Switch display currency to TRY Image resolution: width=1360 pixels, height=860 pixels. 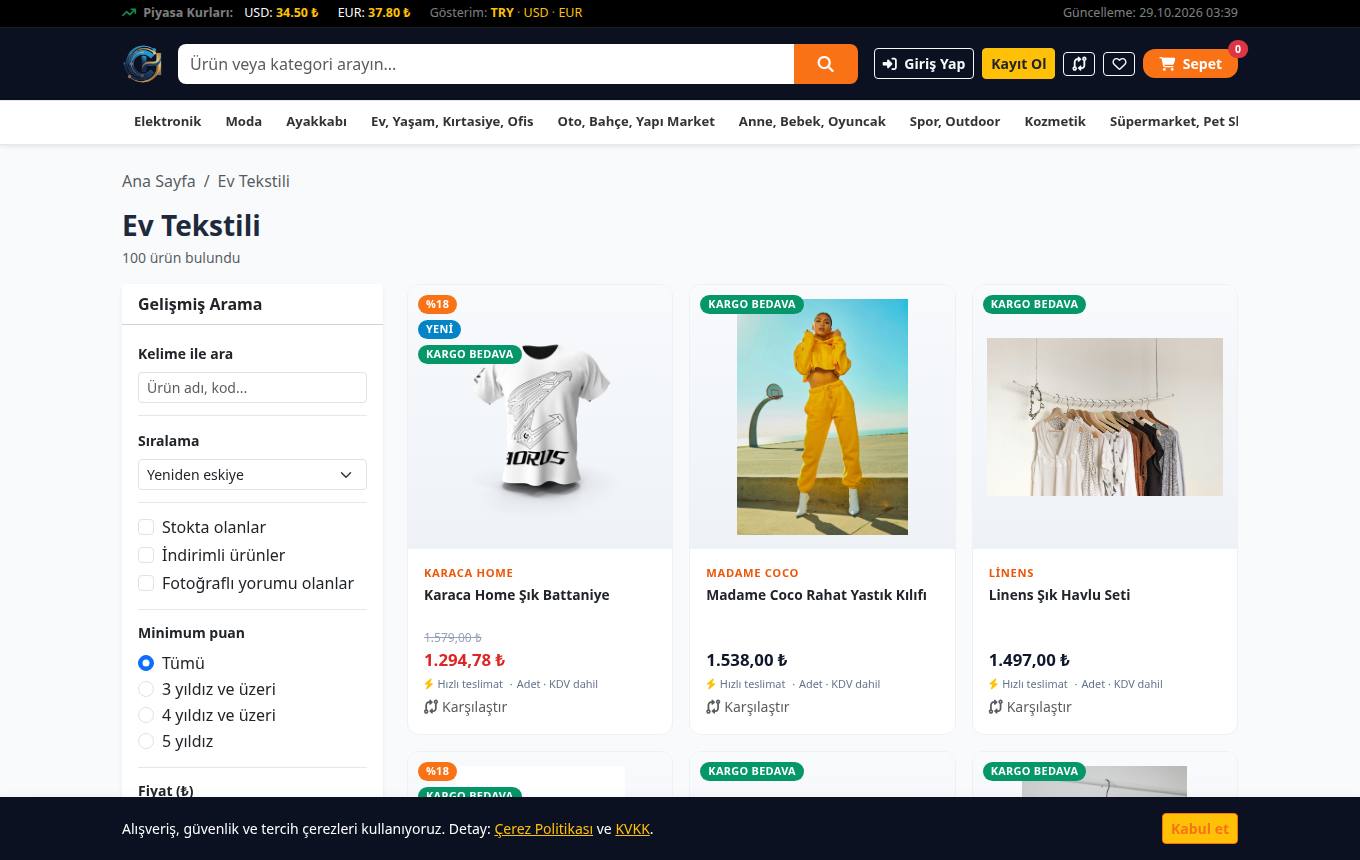coord(502,13)
